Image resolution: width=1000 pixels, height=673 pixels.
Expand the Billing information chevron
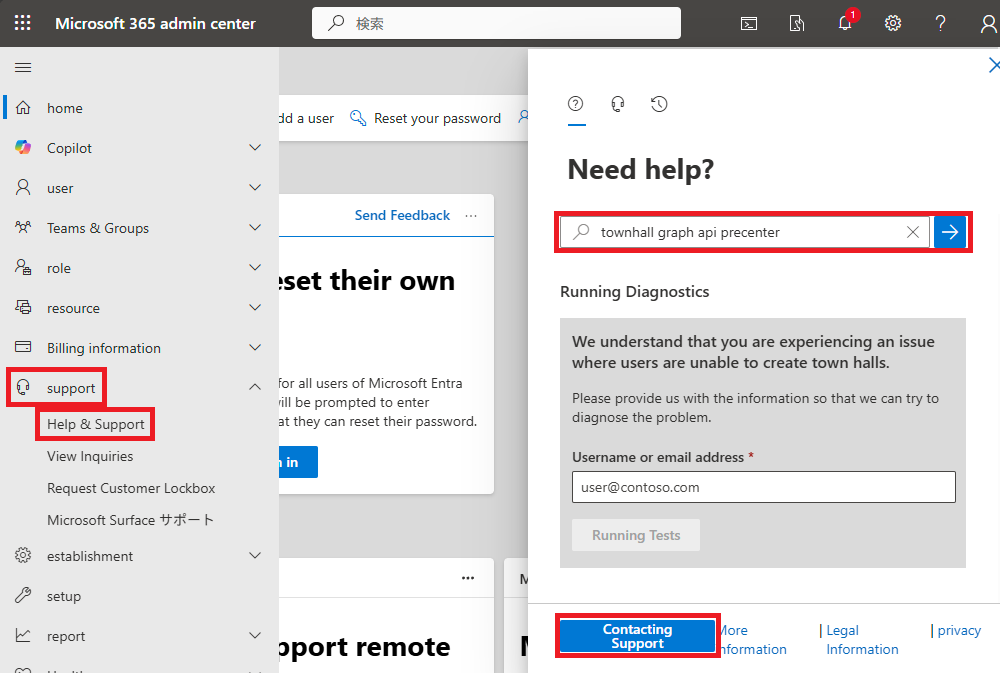tap(255, 348)
